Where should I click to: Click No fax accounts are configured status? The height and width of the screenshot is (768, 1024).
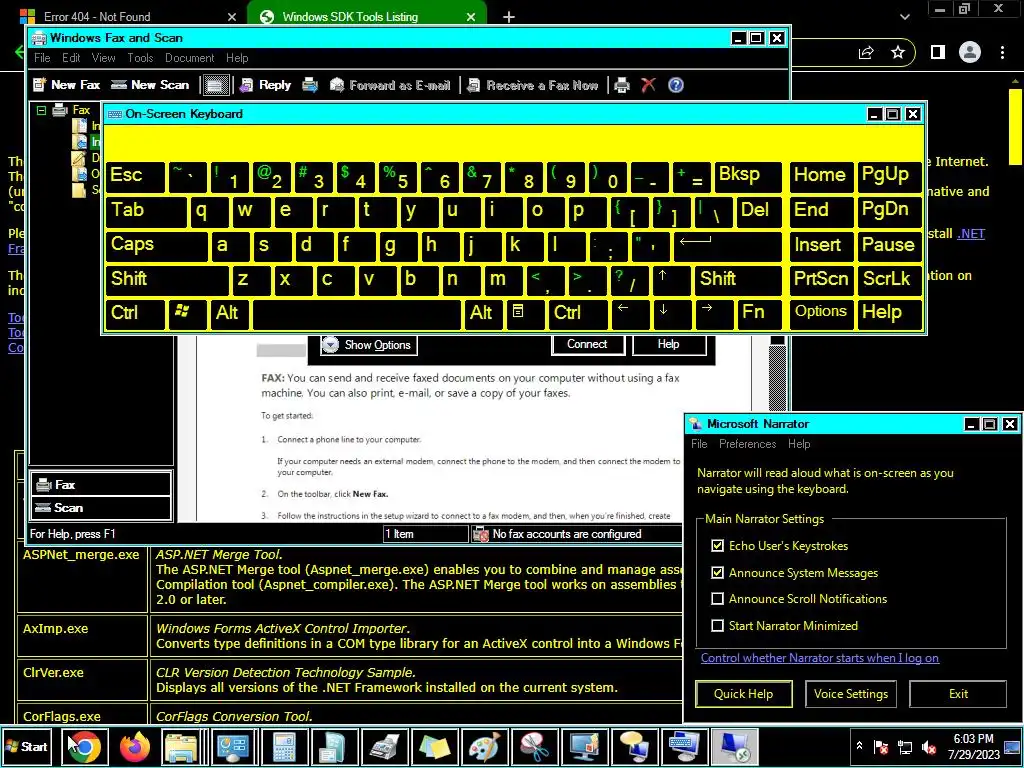coord(567,534)
